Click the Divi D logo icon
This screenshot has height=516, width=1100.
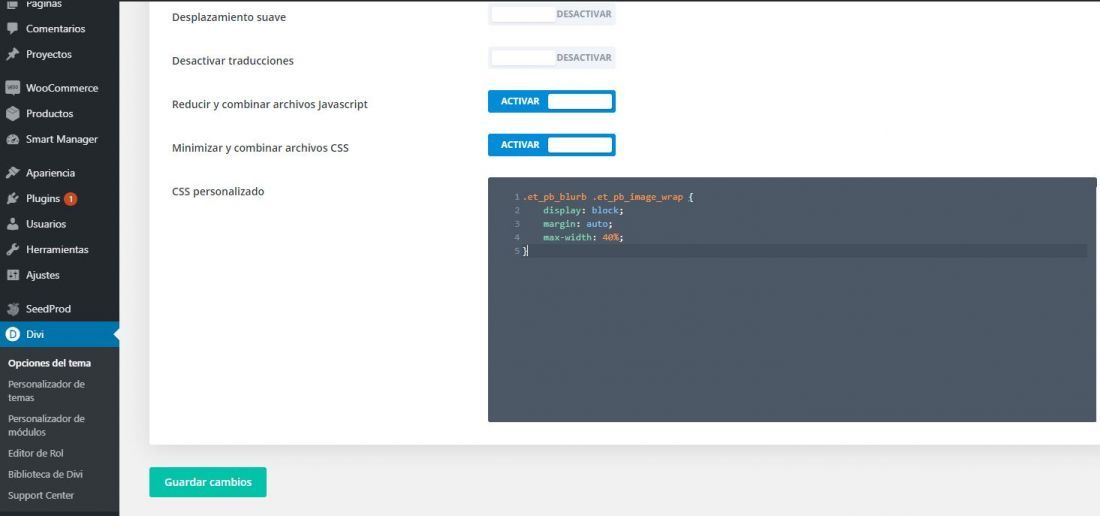[x=12, y=334]
